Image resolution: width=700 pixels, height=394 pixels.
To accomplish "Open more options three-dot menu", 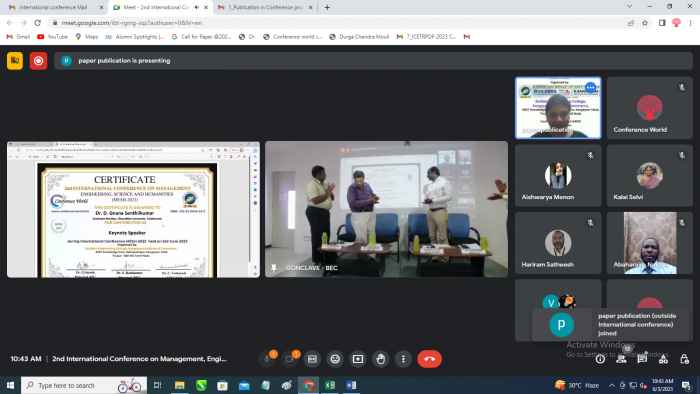I will point(403,359).
